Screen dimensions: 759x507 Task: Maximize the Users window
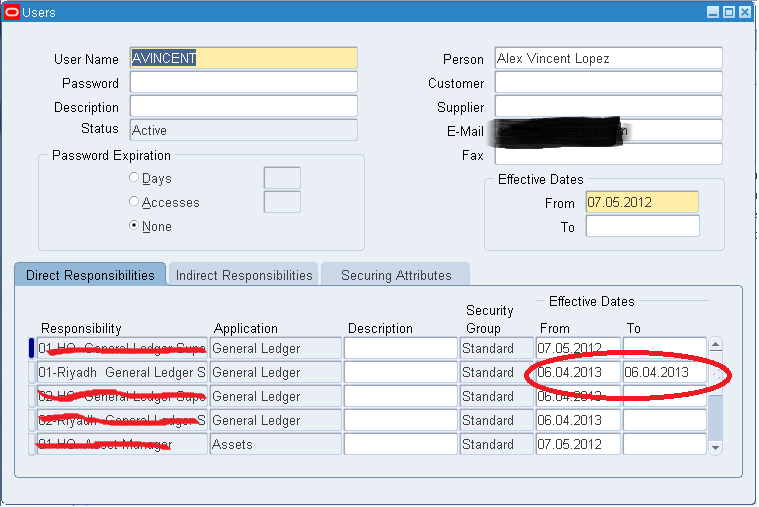[x=729, y=12]
